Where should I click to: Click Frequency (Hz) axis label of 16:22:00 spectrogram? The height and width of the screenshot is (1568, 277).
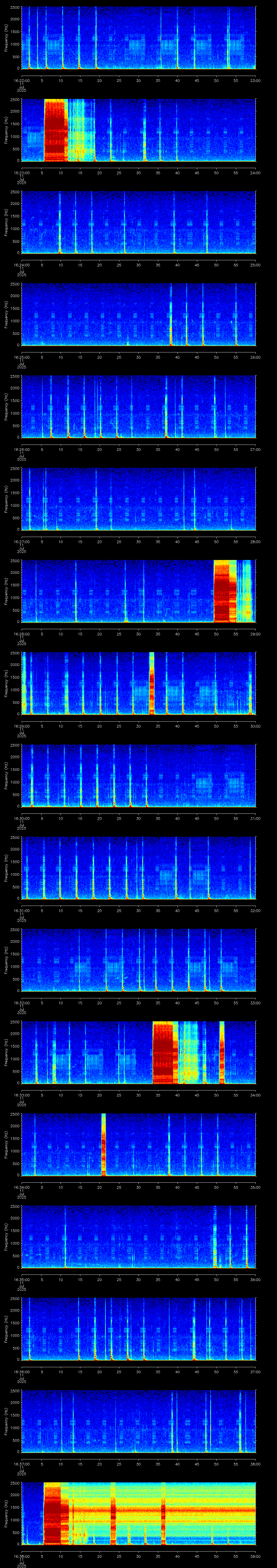6,38
